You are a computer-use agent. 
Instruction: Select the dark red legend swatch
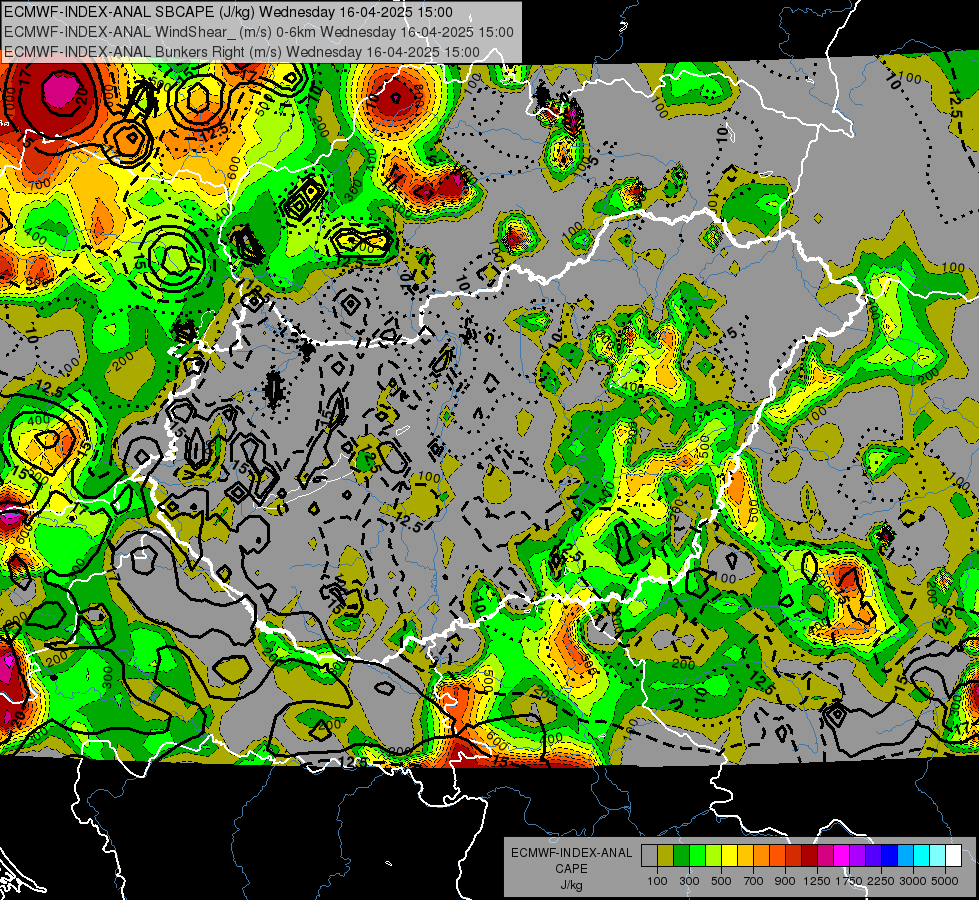click(x=809, y=856)
